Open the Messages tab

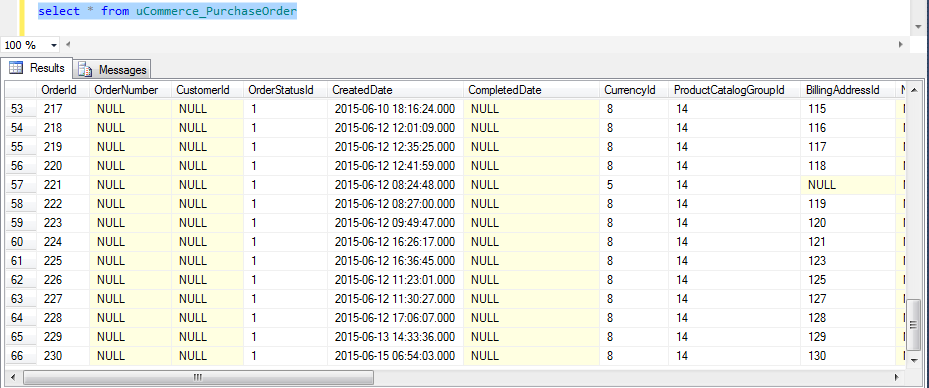pyautogui.click(x=112, y=69)
